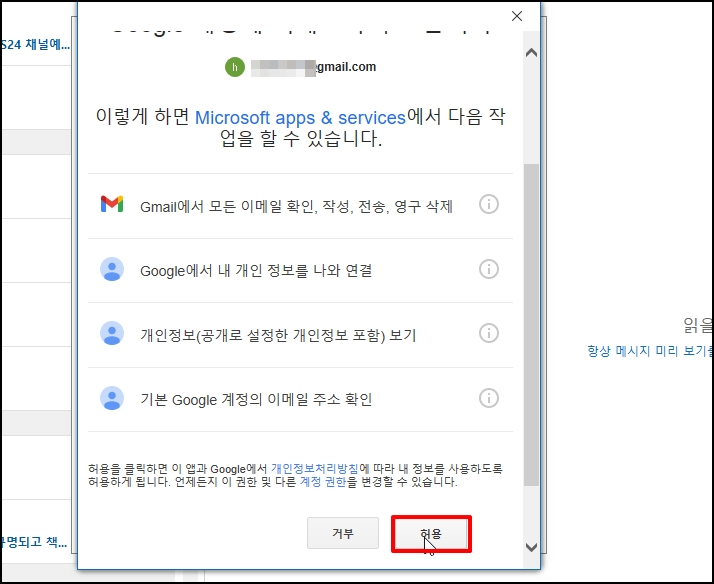Click '항상 메시지 미리 보기' link in background window
The image size is (714, 584).
pos(650,351)
